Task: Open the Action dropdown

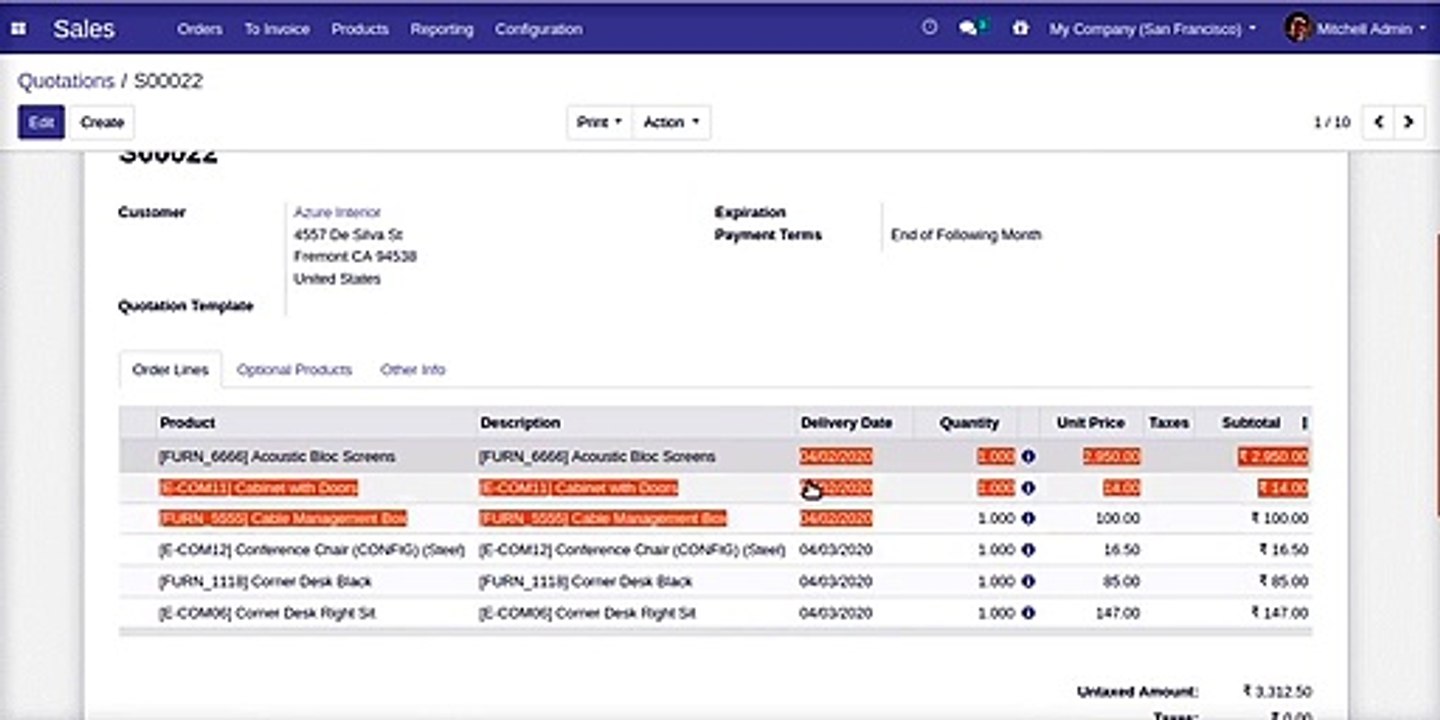Action: click(x=671, y=122)
